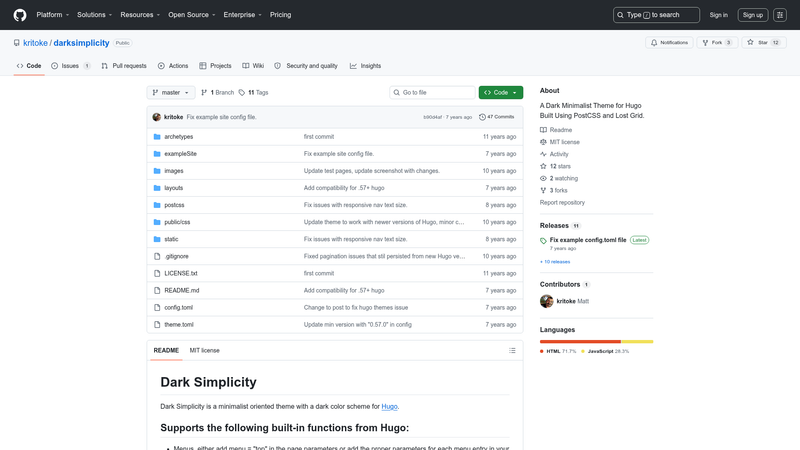
Task: Click commit message 'Update min version with "0.57.0" in config'
Action: pos(358,324)
